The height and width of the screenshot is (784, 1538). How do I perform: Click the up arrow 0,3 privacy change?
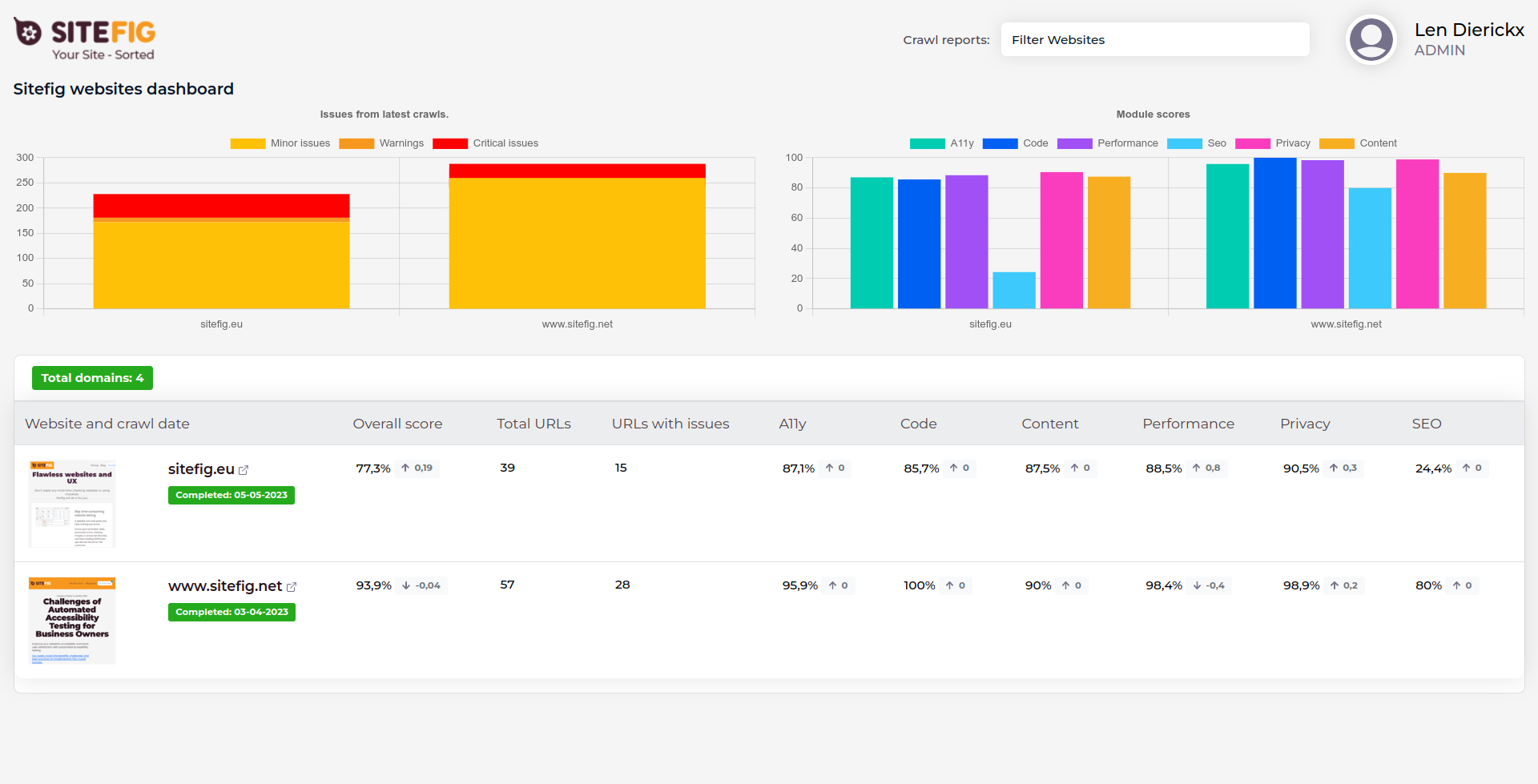tap(1343, 468)
